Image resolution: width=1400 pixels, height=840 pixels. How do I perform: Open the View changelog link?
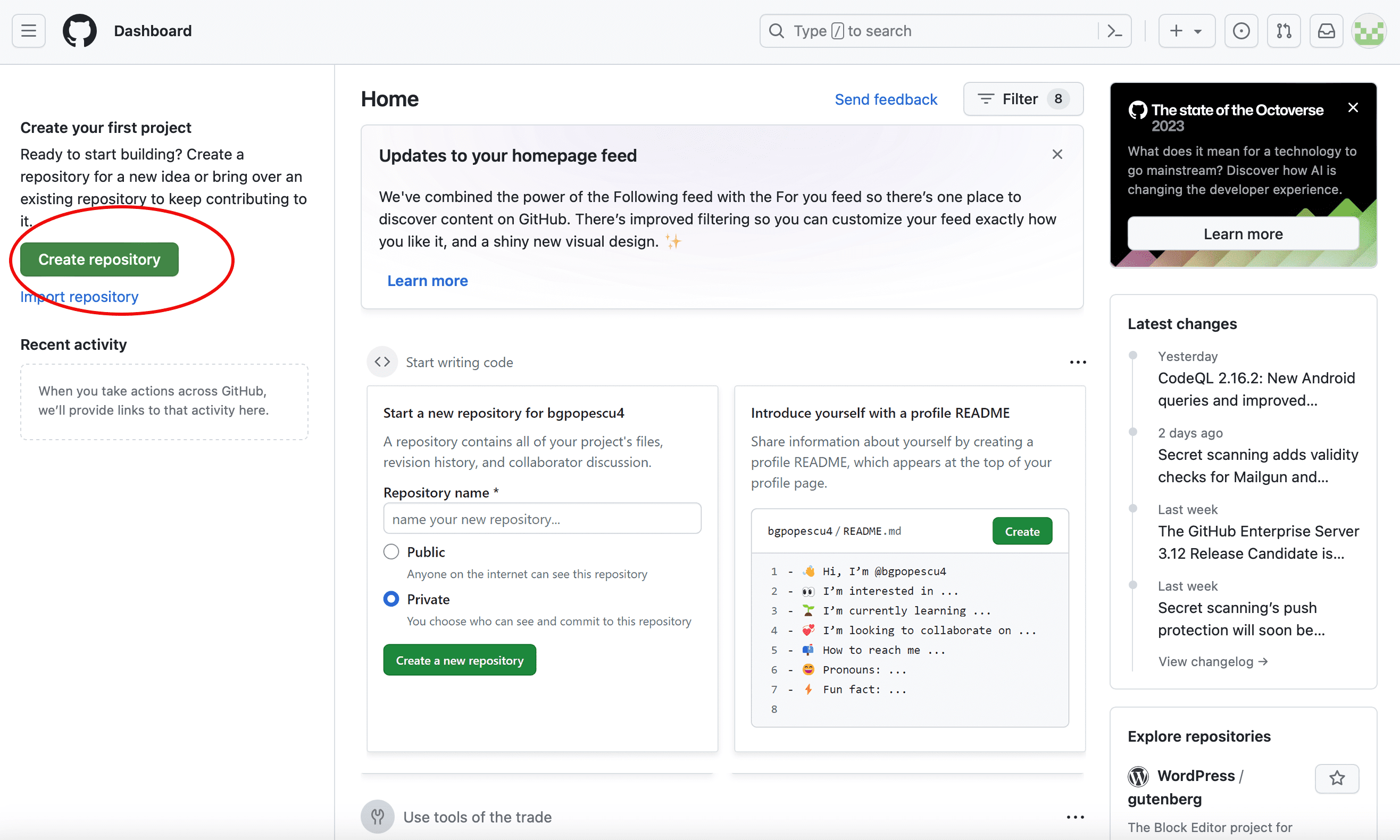tap(1212, 662)
